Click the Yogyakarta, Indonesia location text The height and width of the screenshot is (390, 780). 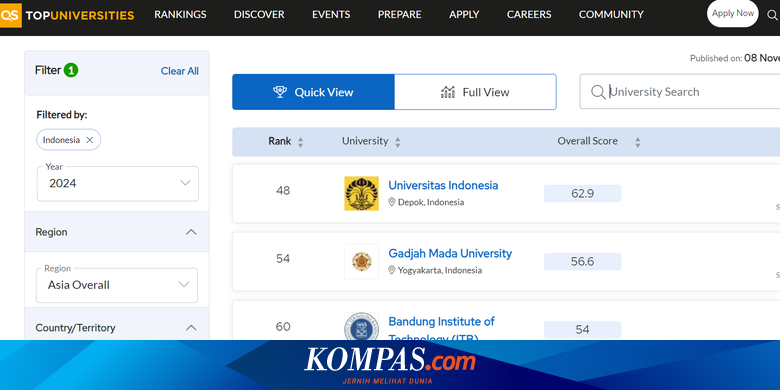tap(440, 270)
